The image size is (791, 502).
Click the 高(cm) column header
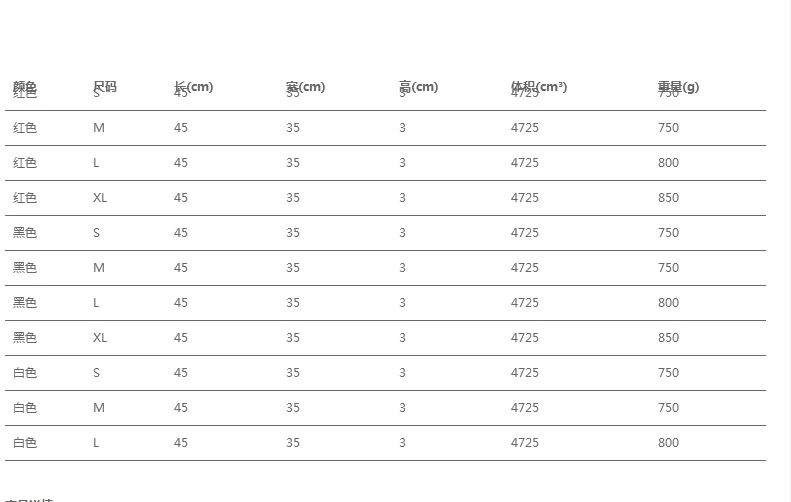(x=418, y=87)
